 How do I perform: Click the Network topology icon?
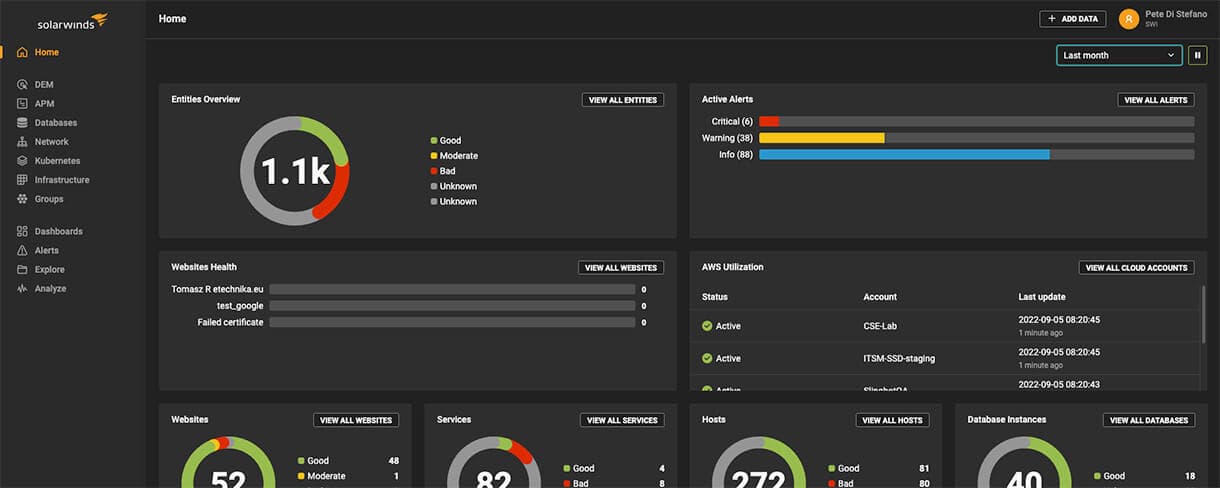coord(22,142)
